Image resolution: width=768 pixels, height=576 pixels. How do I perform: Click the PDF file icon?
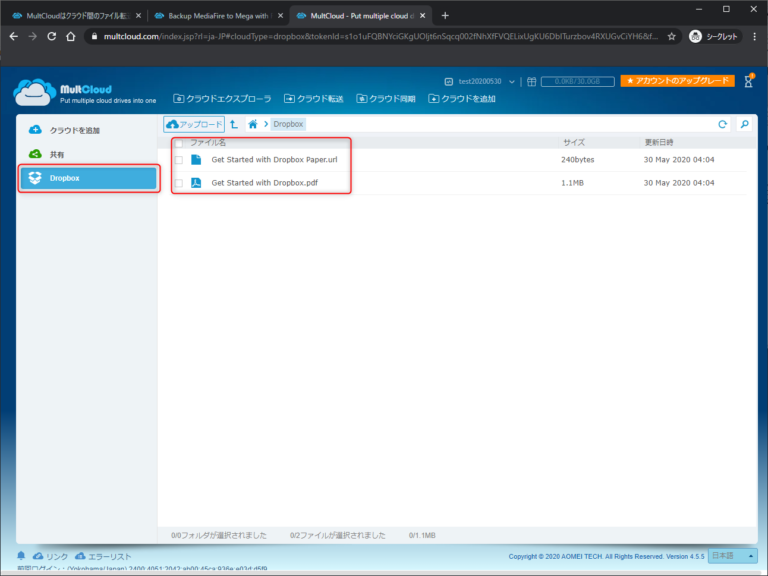tap(196, 183)
